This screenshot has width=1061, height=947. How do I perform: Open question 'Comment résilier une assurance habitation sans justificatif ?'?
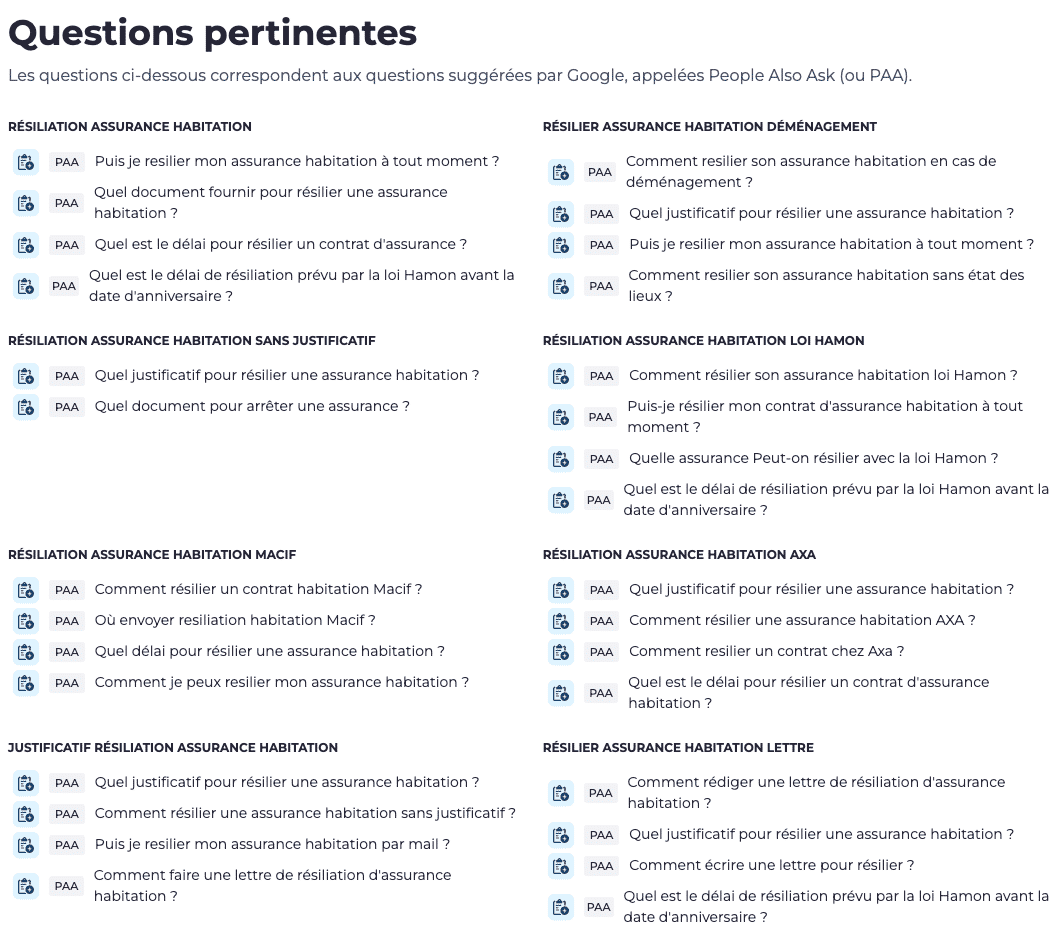[305, 813]
